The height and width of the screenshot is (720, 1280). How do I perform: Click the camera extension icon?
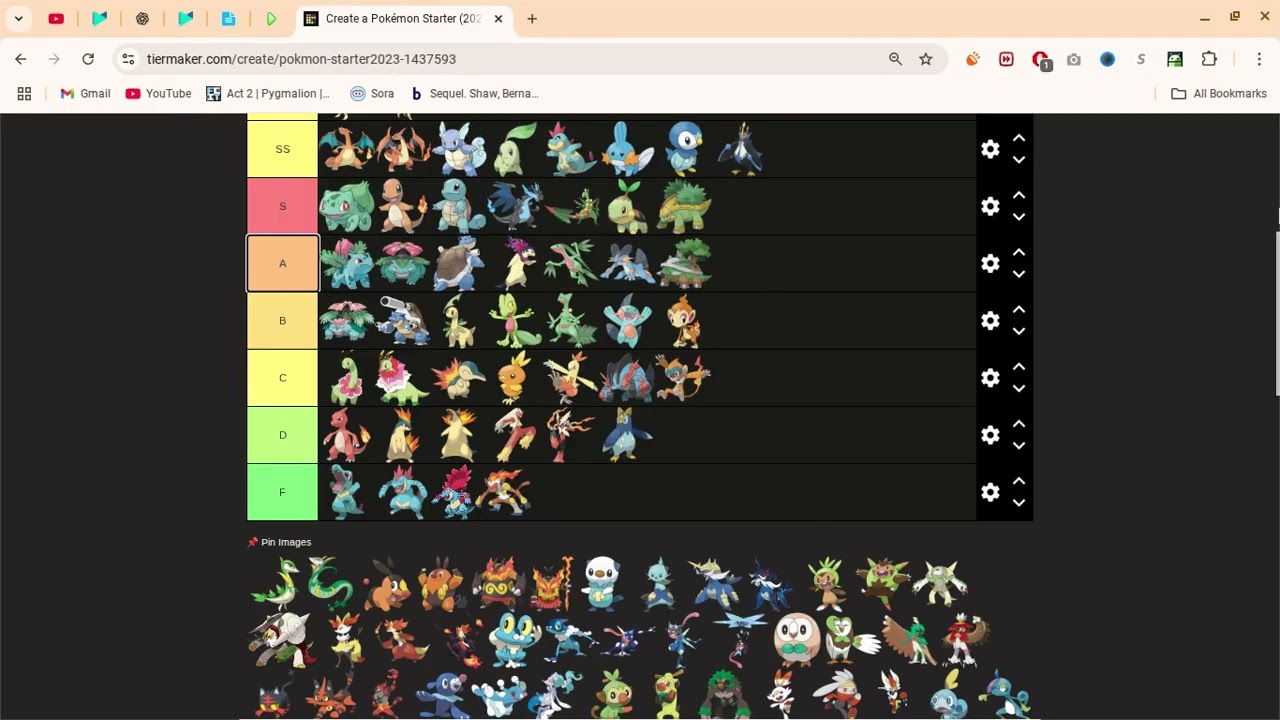coord(1074,59)
